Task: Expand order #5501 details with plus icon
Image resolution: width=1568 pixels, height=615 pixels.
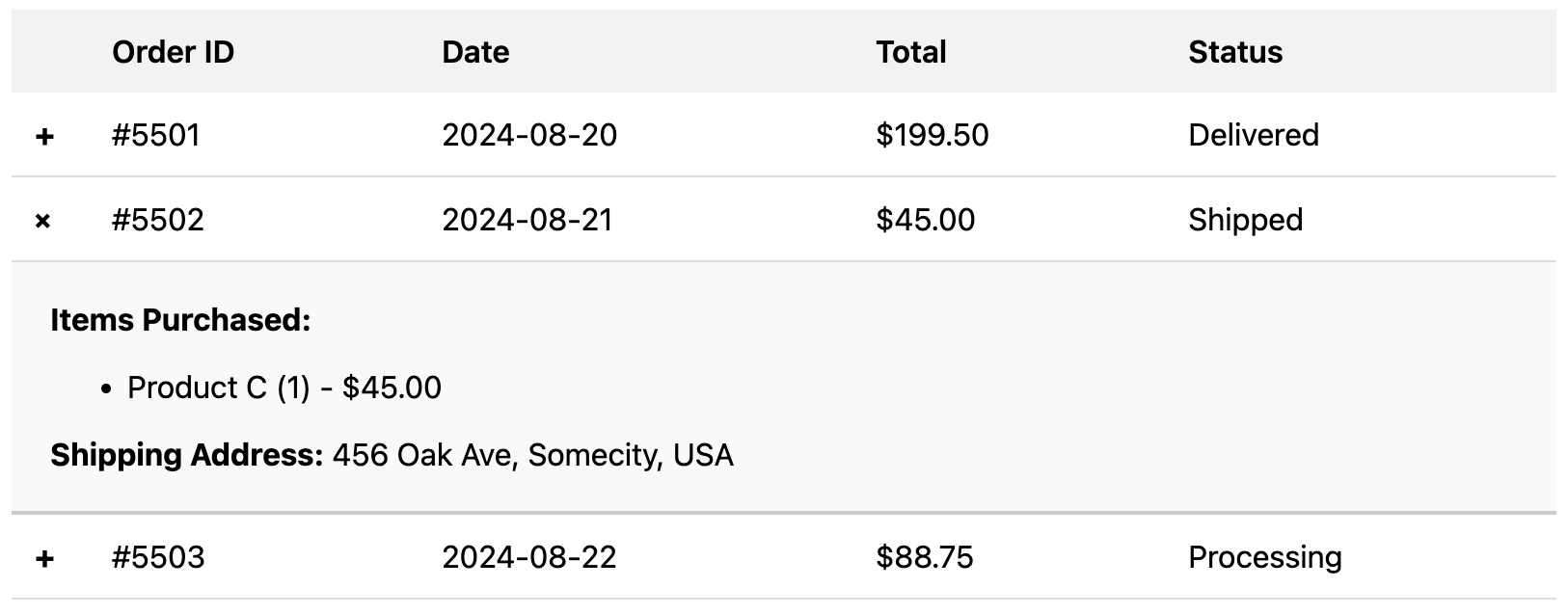Action: point(43,136)
